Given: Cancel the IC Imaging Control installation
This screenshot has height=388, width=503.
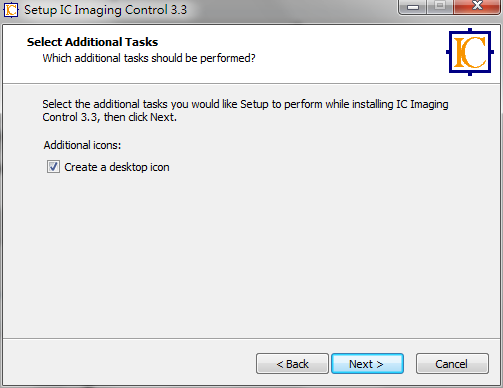Looking at the screenshot, I should click(452, 364).
